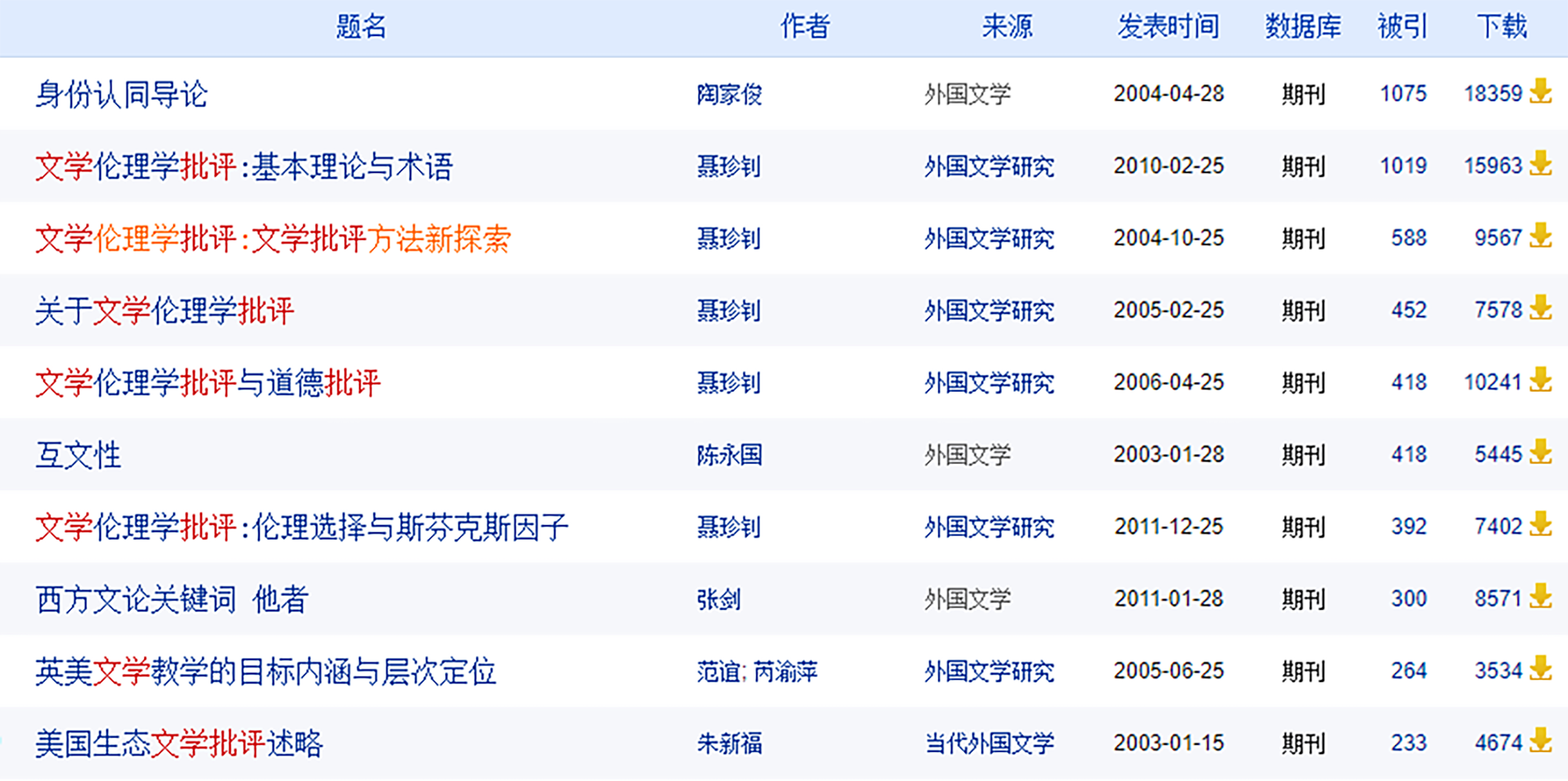Download the article 关于文学伦理学批评
Viewport: 1568px width, 781px height.
(x=1541, y=308)
